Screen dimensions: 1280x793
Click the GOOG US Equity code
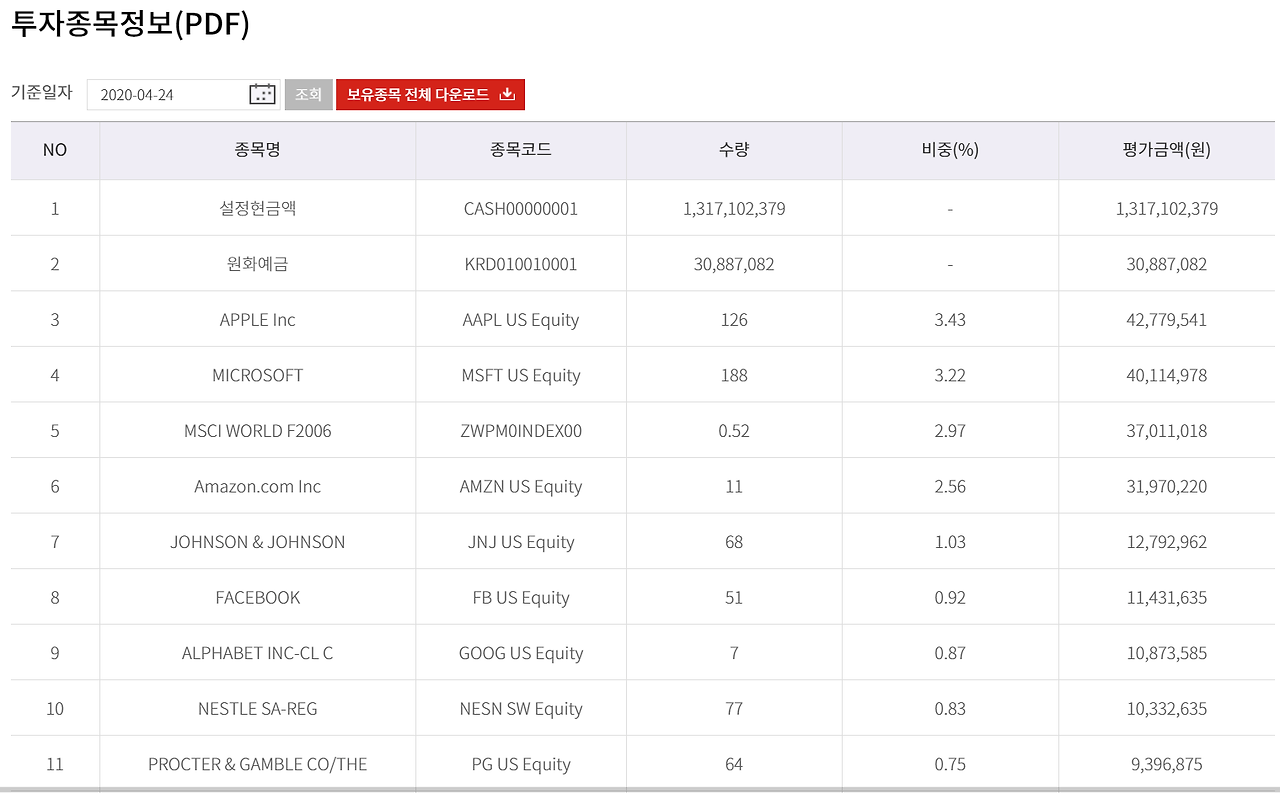[x=521, y=653]
